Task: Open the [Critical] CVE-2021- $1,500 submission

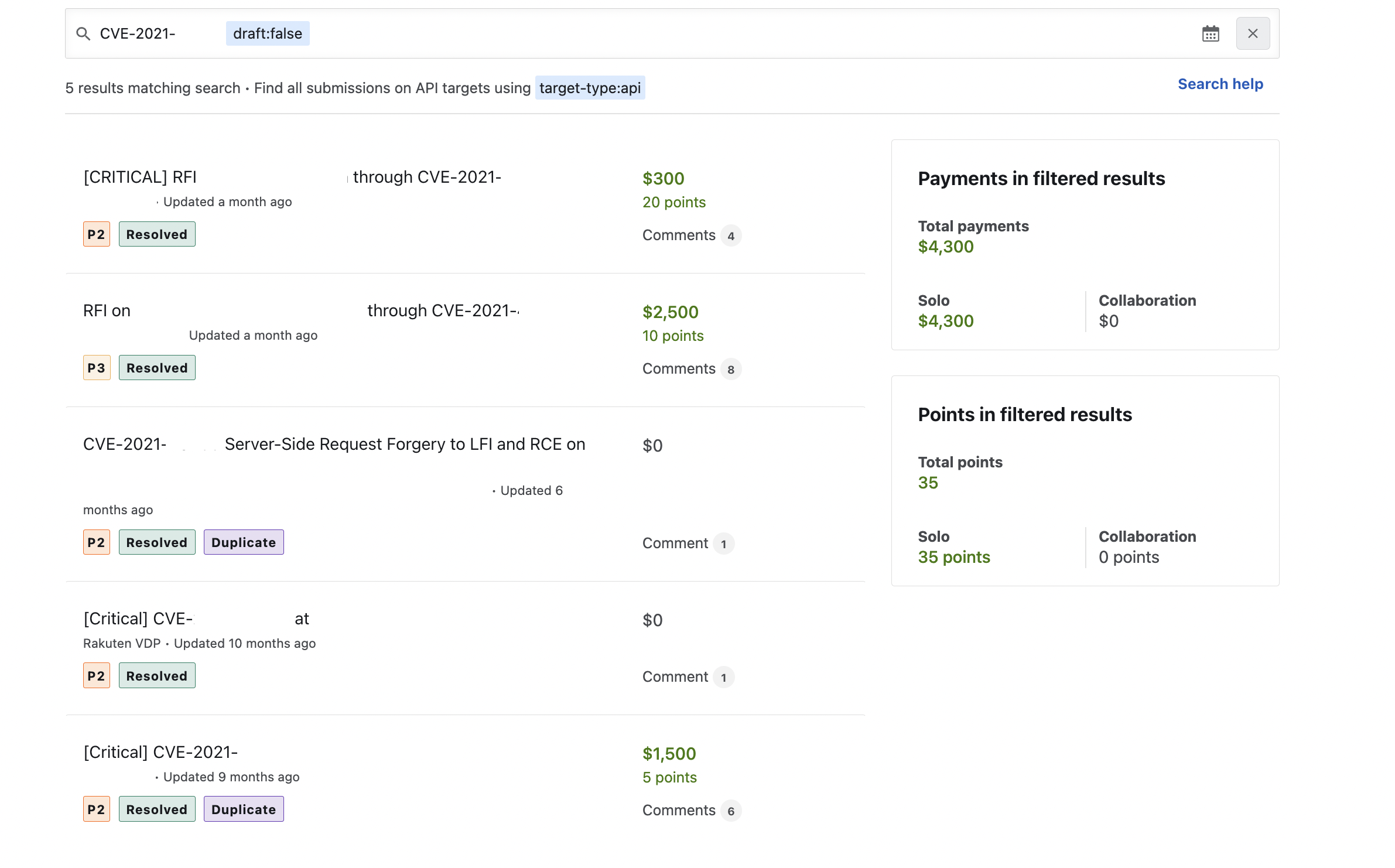Action: (x=160, y=752)
